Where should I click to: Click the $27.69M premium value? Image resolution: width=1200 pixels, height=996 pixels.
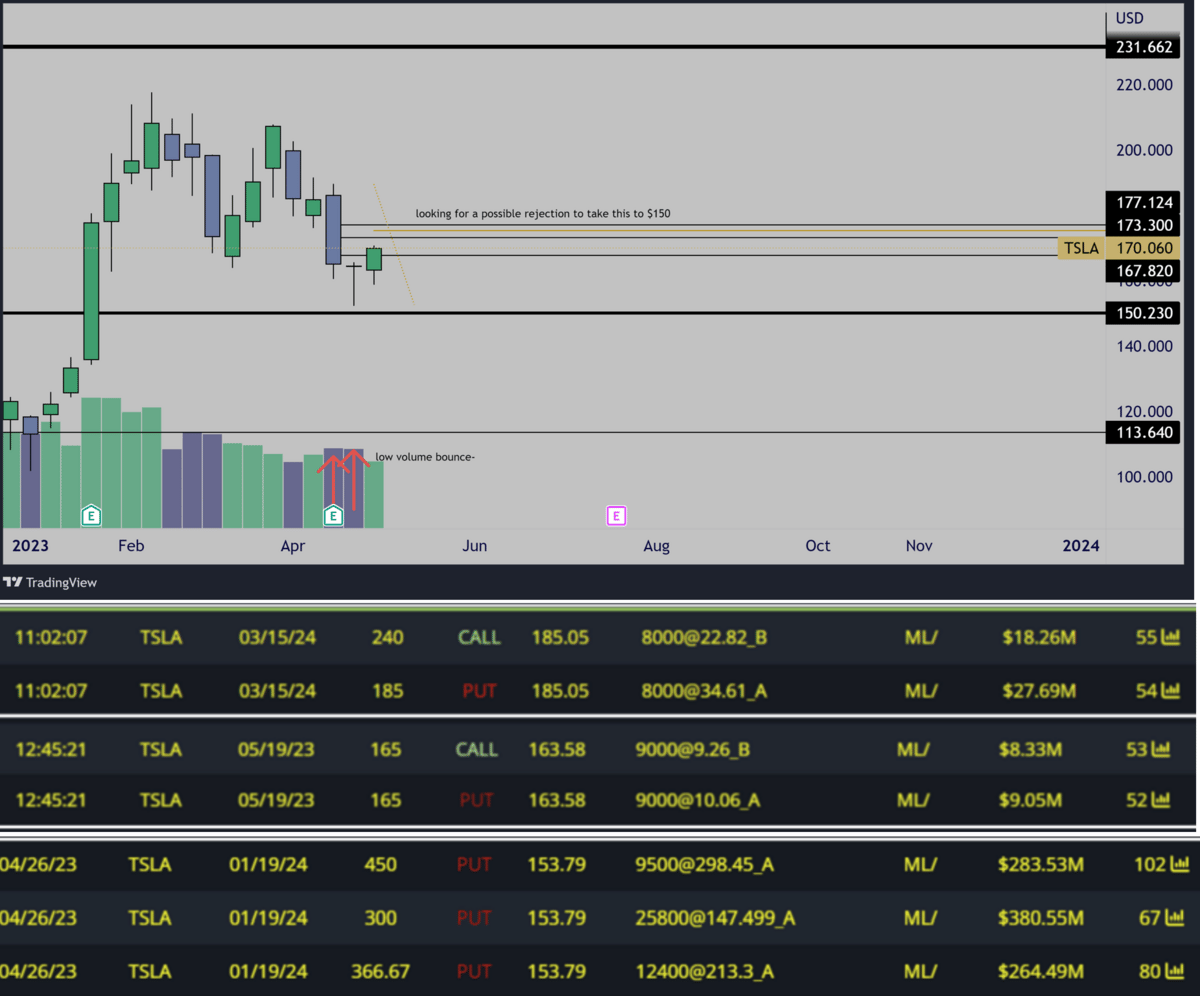1038,691
